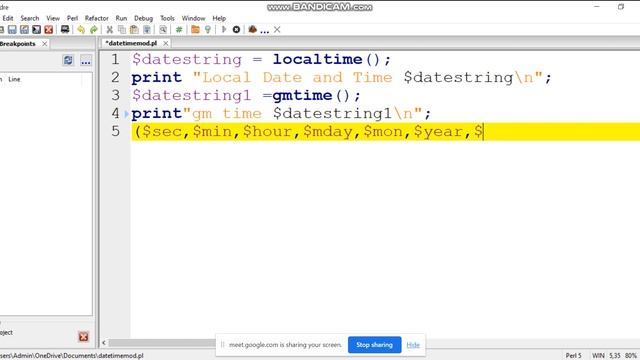Click line number 2 in the gutter
This screenshot has width=640, height=360.
tap(115, 77)
